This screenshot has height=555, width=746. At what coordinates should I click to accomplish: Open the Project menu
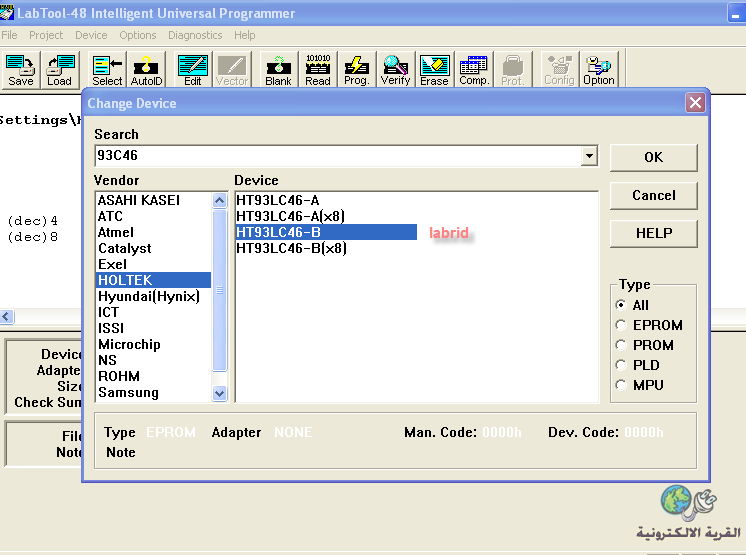tap(46, 35)
